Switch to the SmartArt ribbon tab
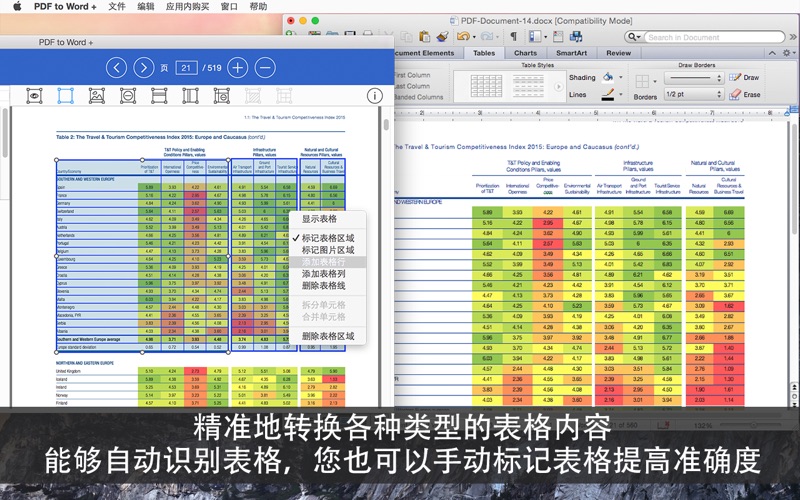 [x=571, y=53]
